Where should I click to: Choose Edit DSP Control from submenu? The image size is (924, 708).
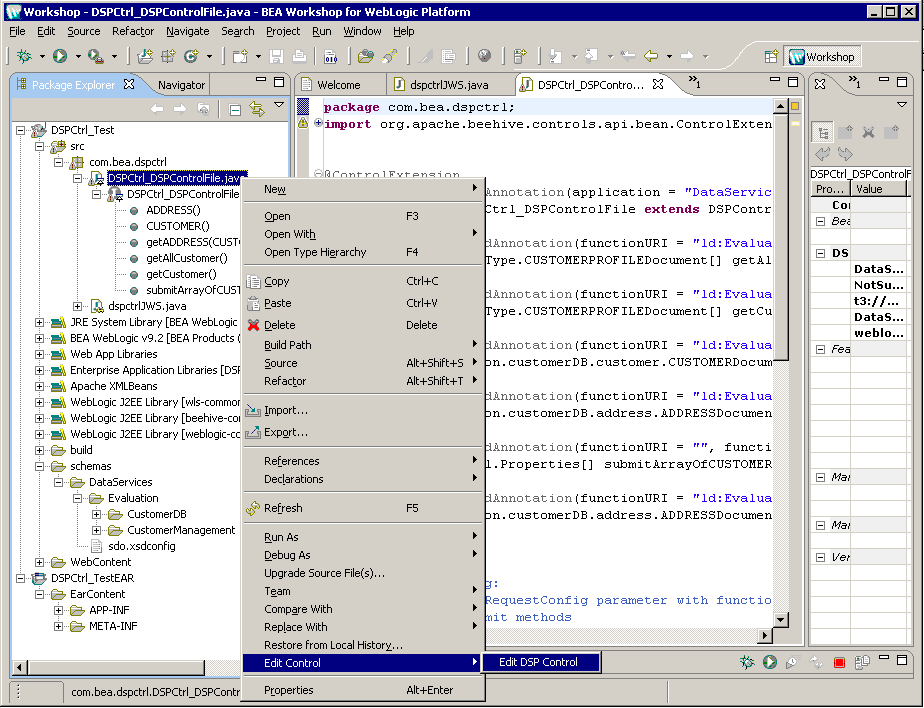[538, 662]
